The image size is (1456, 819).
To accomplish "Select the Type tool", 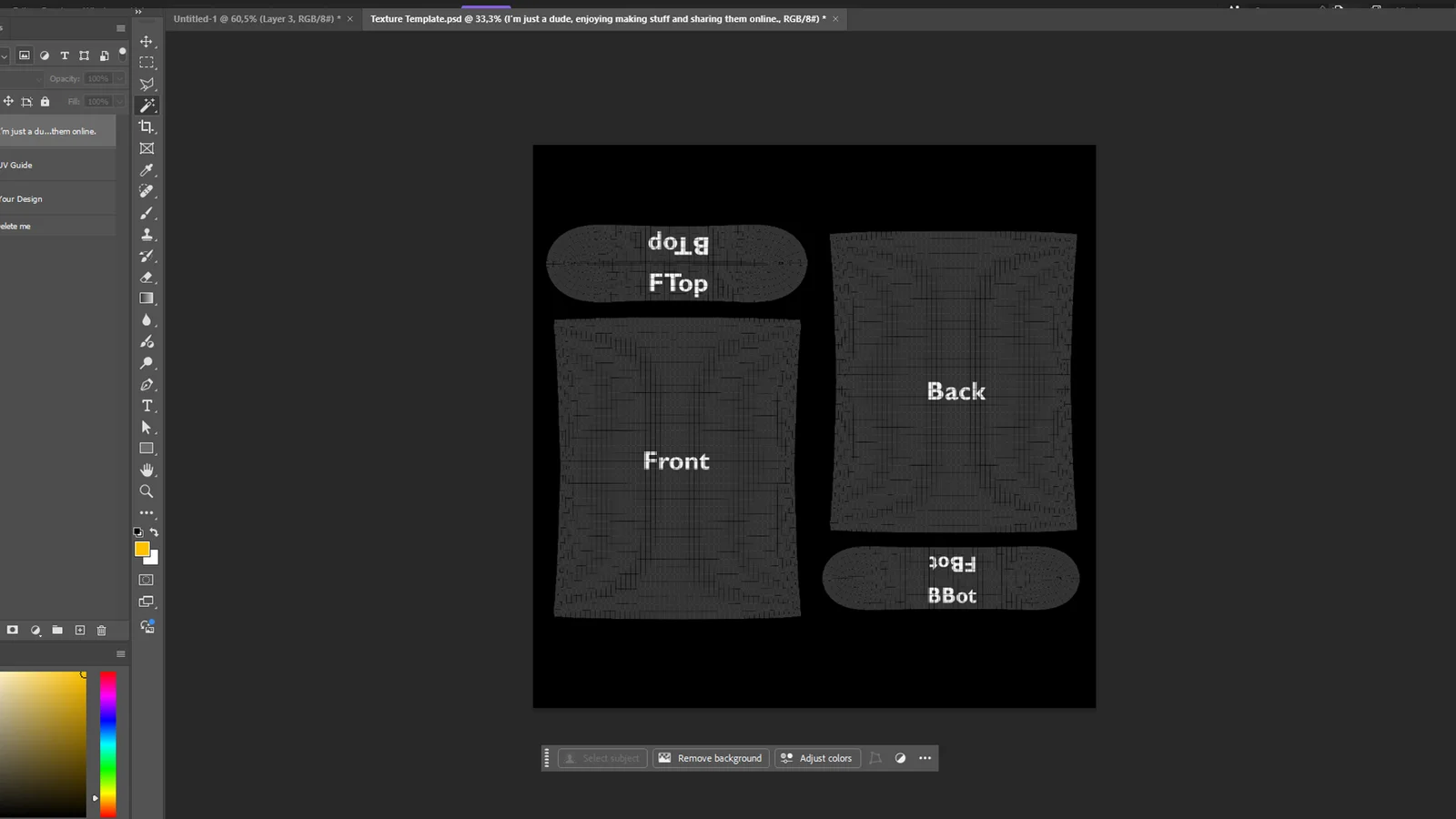I will pyautogui.click(x=147, y=406).
